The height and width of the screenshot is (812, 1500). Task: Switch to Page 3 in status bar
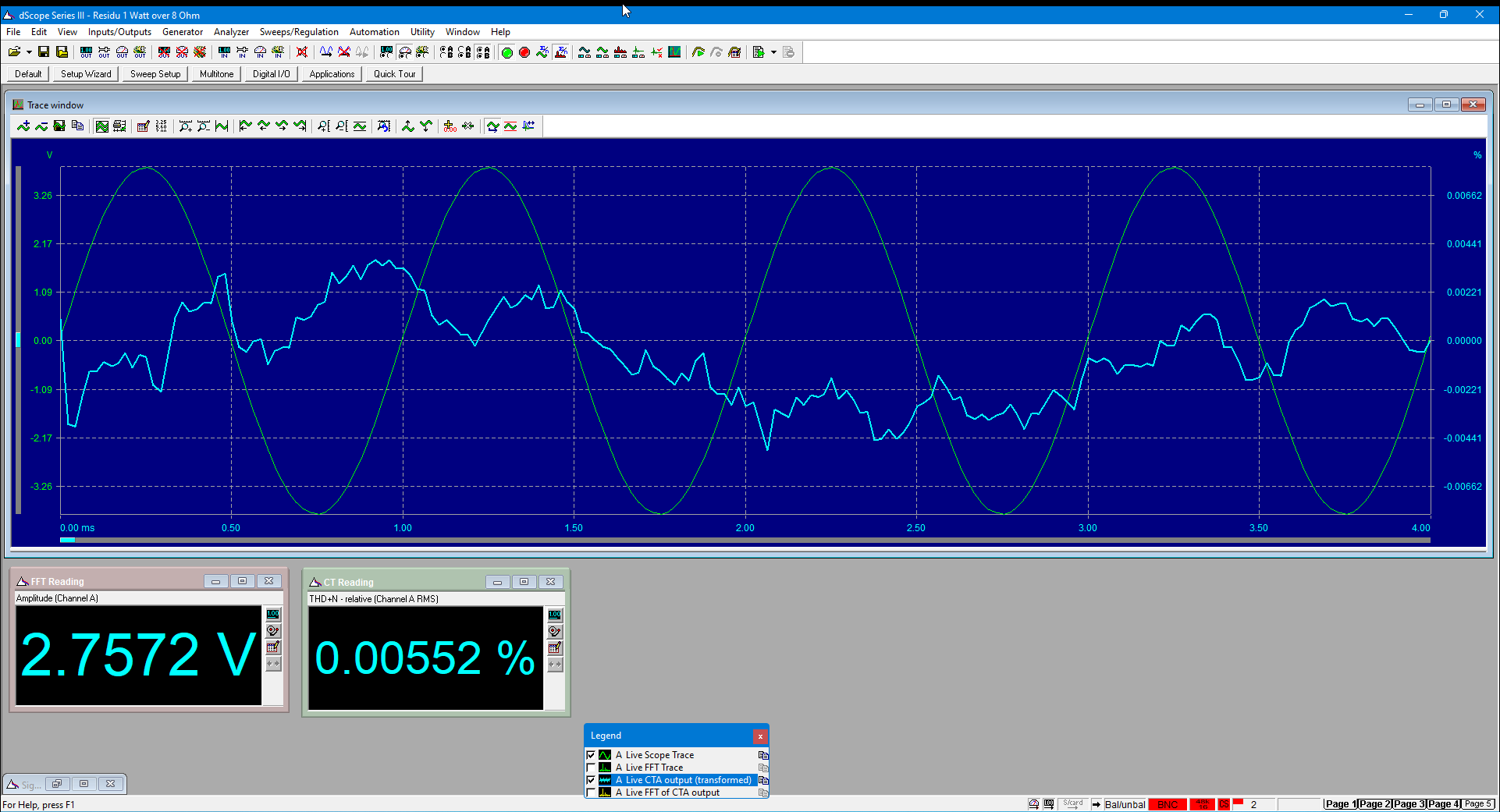tap(1409, 804)
